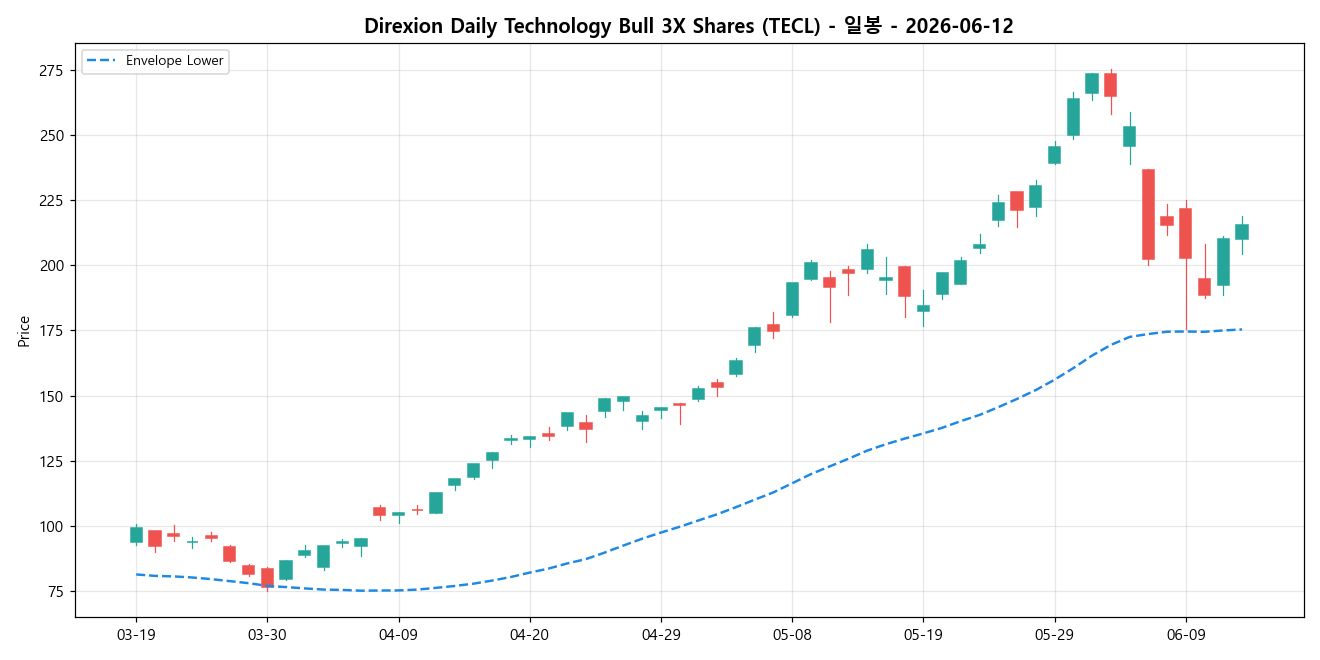Screen dimensions: 1320x660
Task: Click the 250 price axis tick
Action: point(51,135)
